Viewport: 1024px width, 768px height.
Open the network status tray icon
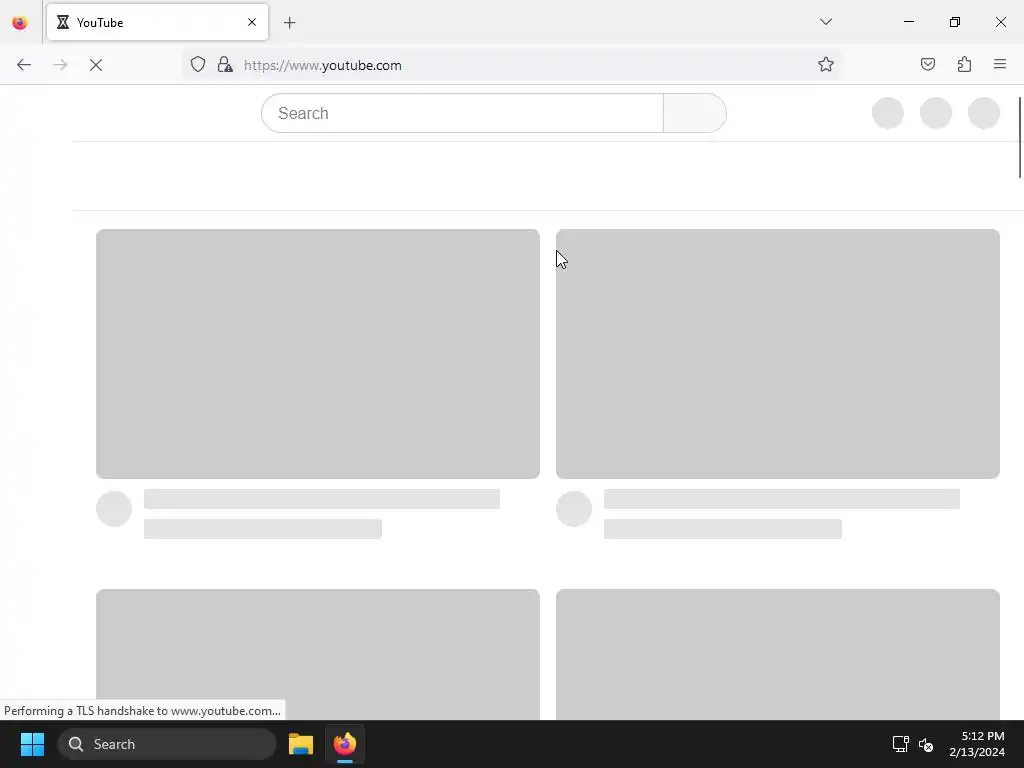point(901,744)
